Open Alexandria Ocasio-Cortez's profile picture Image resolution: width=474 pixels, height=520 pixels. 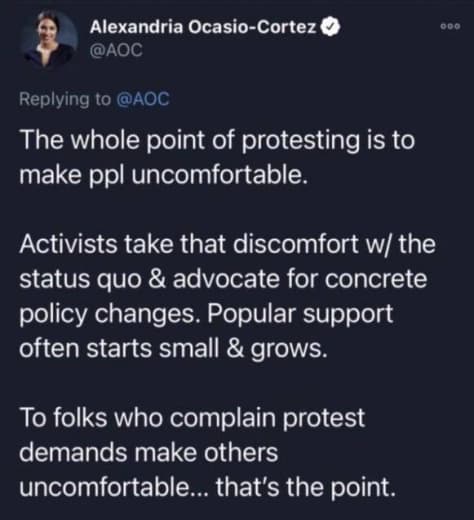[49, 39]
